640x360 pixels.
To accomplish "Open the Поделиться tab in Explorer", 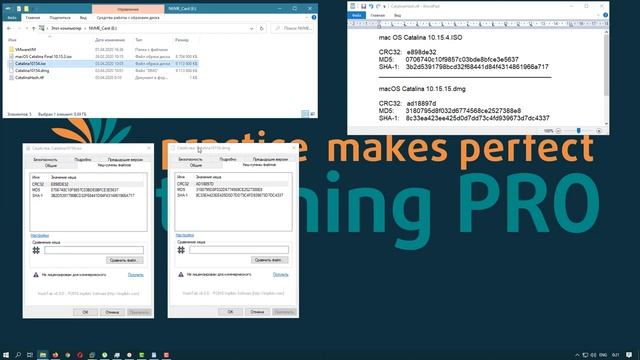I will point(60,18).
